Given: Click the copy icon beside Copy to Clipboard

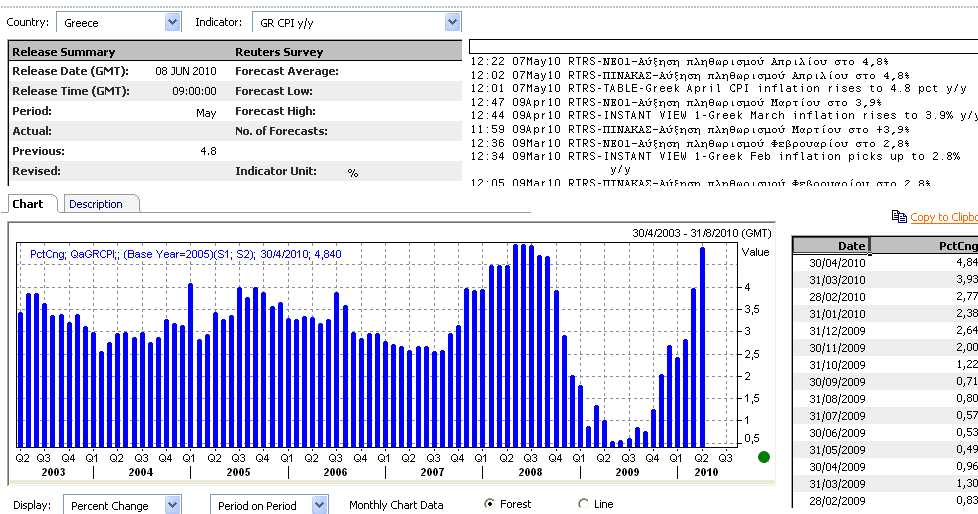Looking at the screenshot, I should 899,216.
